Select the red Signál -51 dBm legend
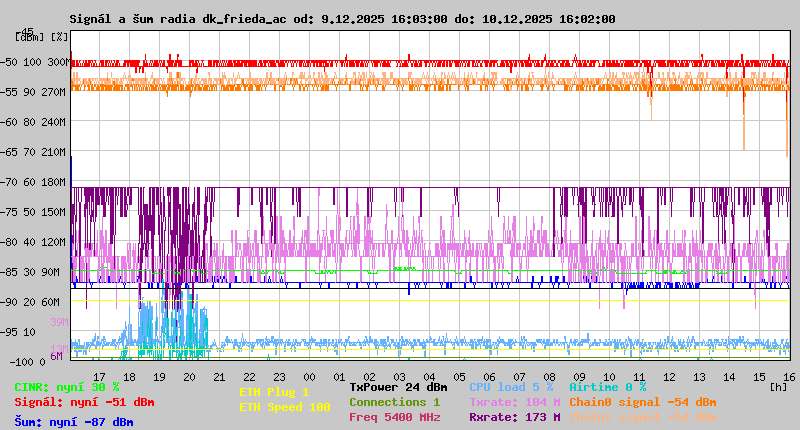The image size is (800, 430). pyautogui.click(x=84, y=402)
